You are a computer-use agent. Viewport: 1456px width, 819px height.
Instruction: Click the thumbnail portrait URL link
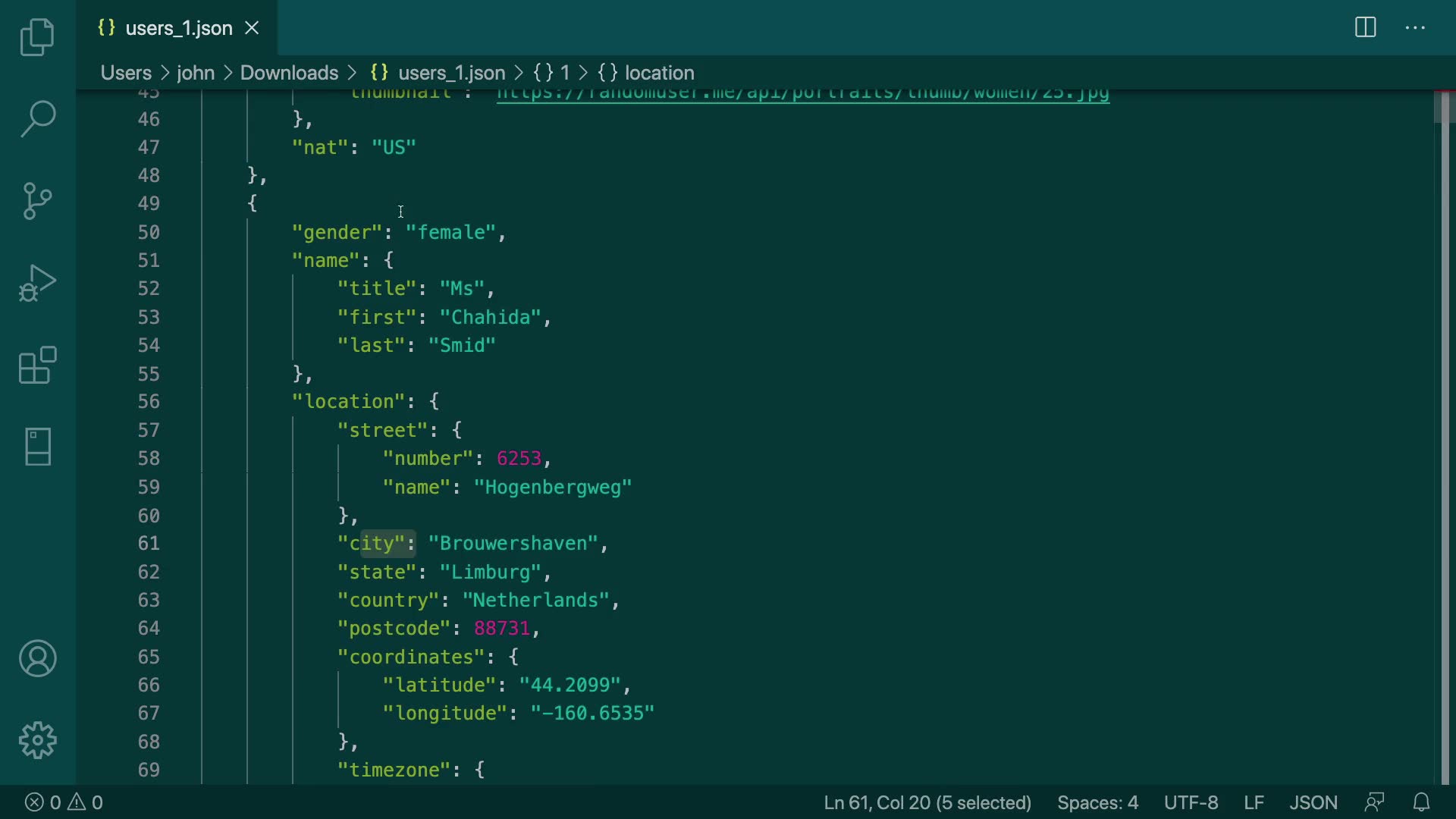802,95
